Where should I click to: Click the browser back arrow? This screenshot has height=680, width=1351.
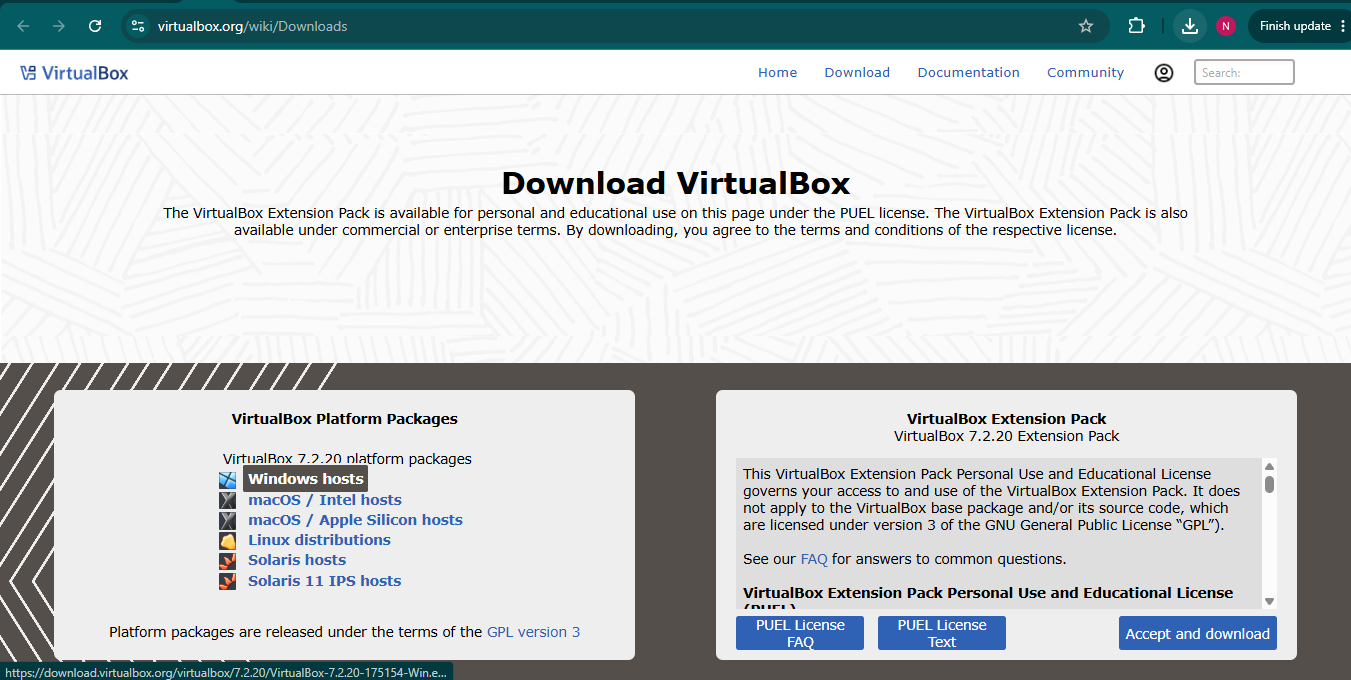click(x=23, y=26)
